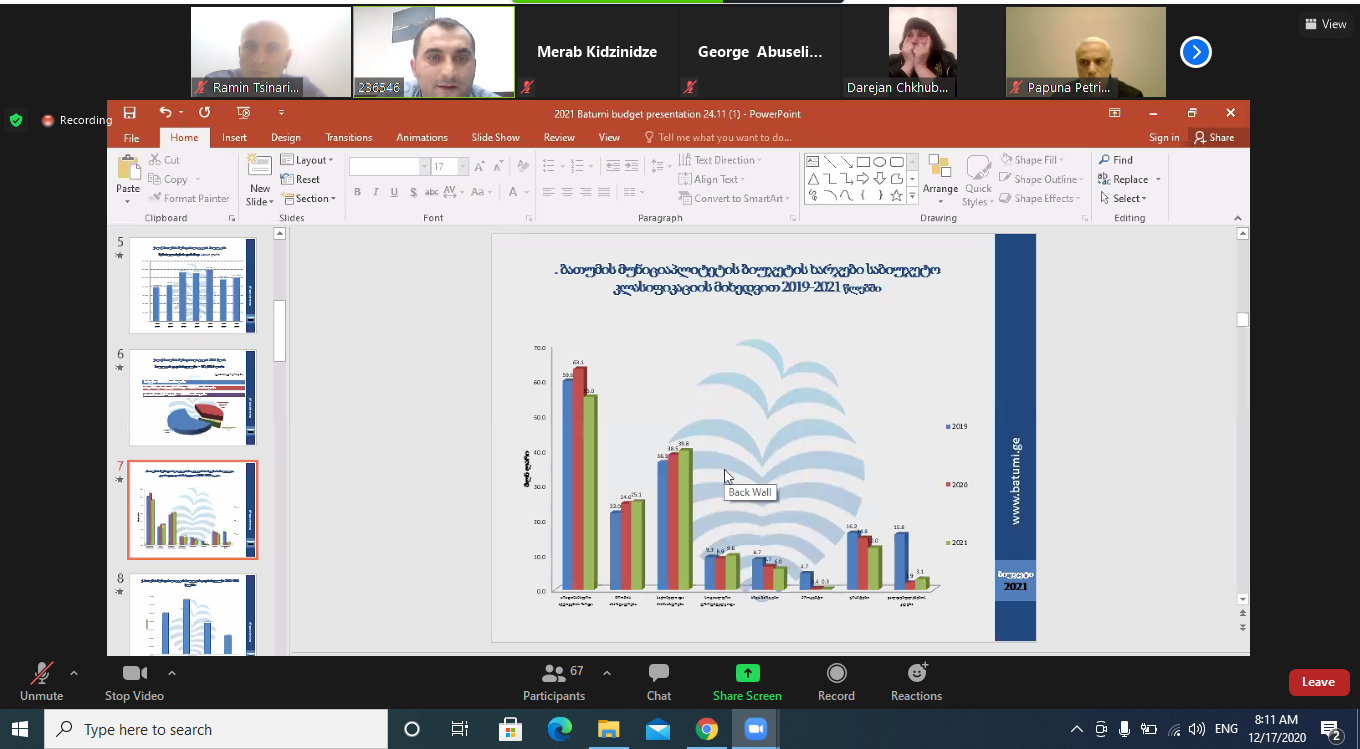Stop video in Zoom toolbar
This screenshot has height=749, width=1360.
click(x=134, y=681)
